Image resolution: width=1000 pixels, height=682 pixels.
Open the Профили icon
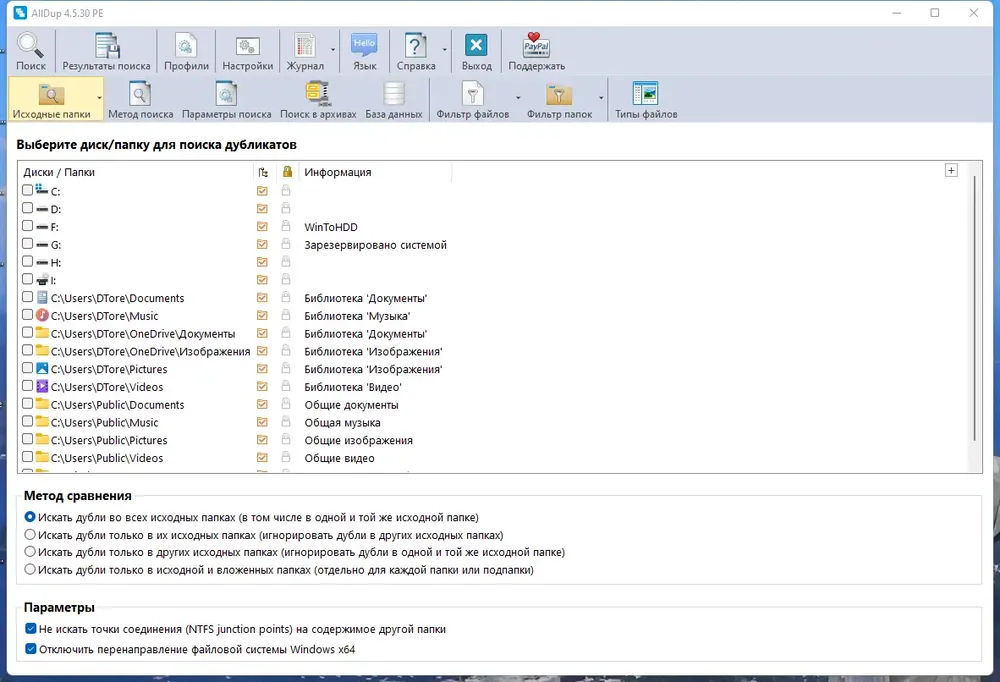click(186, 46)
